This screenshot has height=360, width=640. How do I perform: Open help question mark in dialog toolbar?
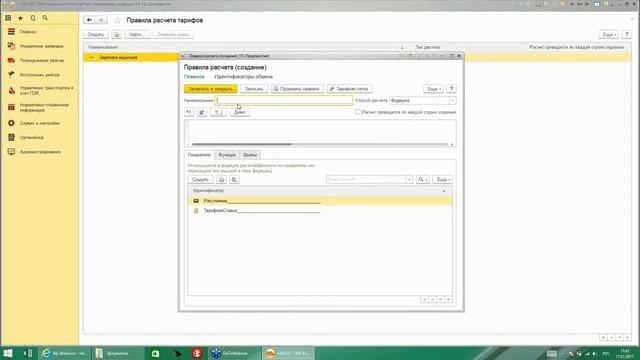451,89
